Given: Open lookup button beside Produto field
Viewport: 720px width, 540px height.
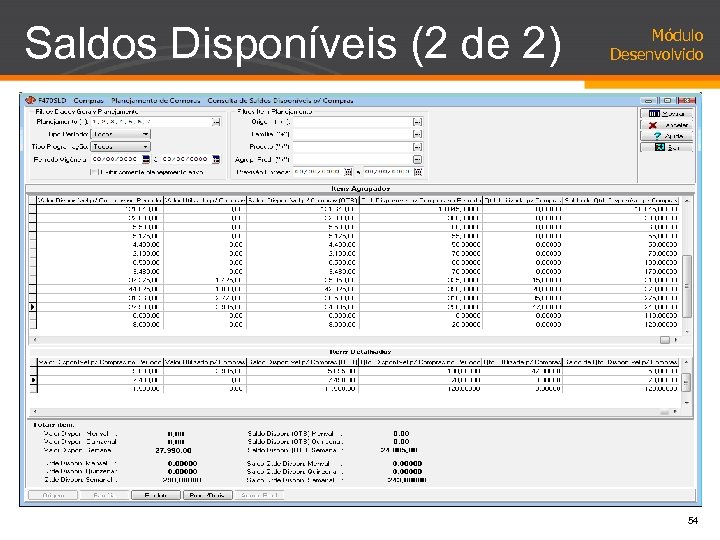Looking at the screenshot, I should (x=417, y=147).
